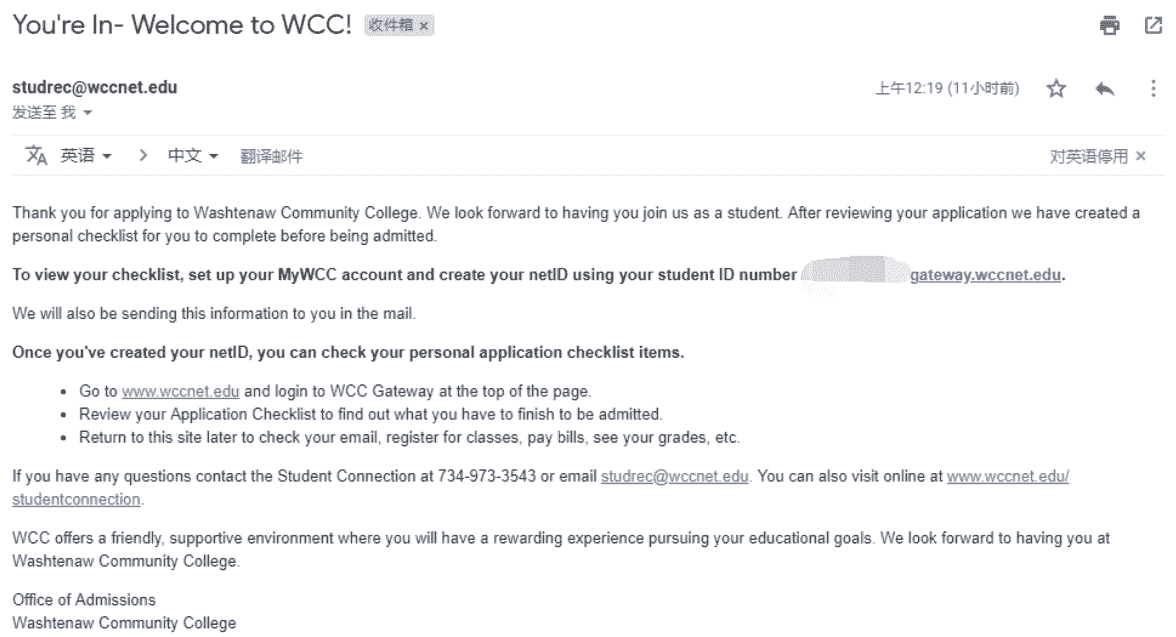This screenshot has height=637, width=1176.
Task: Print this email with the printer icon
Action: click(x=1109, y=26)
